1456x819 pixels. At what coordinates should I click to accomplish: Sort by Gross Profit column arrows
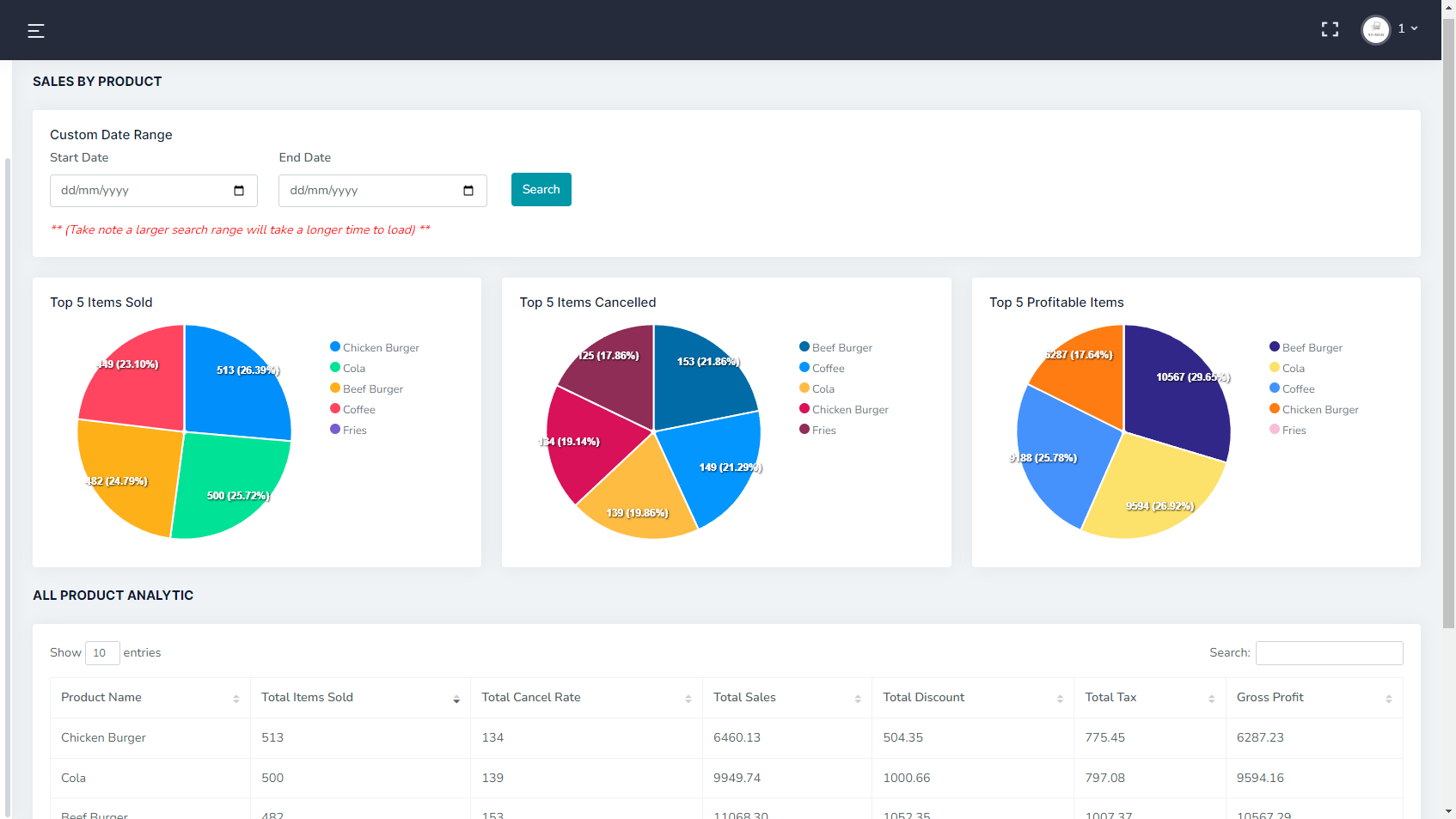tap(1388, 699)
